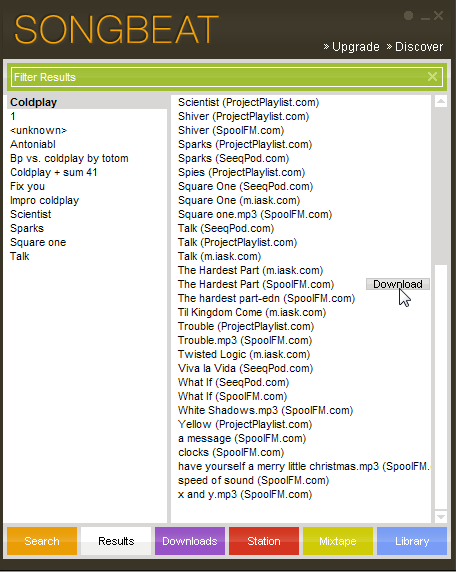Select song 'Sparks (ProjectPlaylist.com)'

245,144
